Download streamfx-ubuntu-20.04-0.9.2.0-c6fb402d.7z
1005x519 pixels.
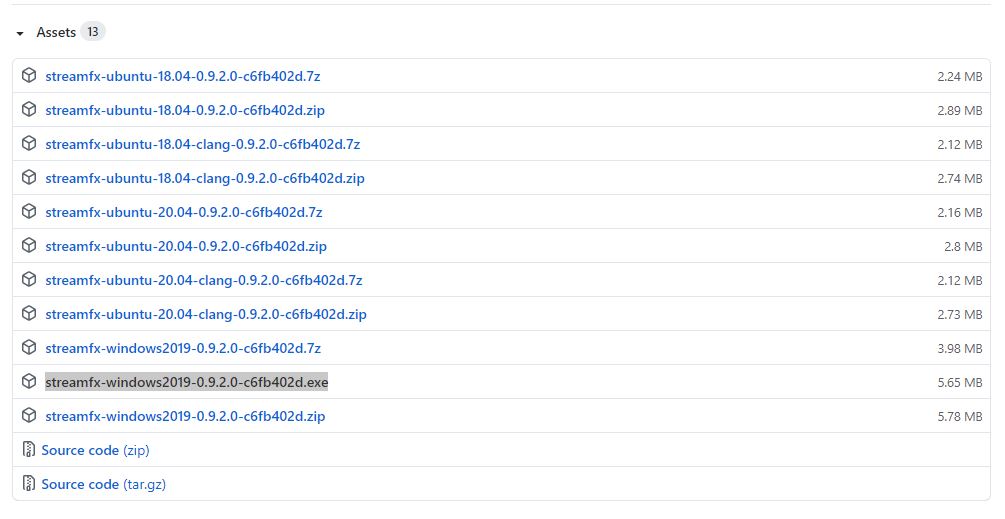(183, 212)
